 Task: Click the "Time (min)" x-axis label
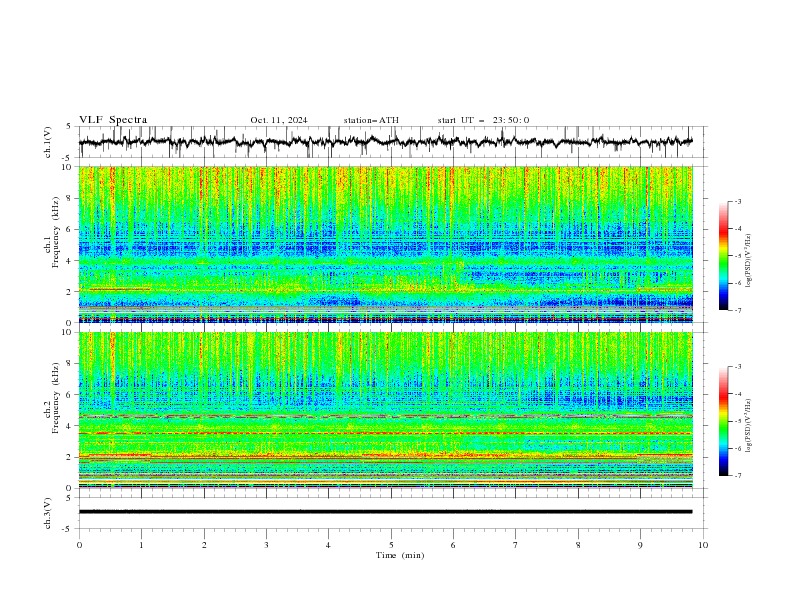tap(400, 555)
